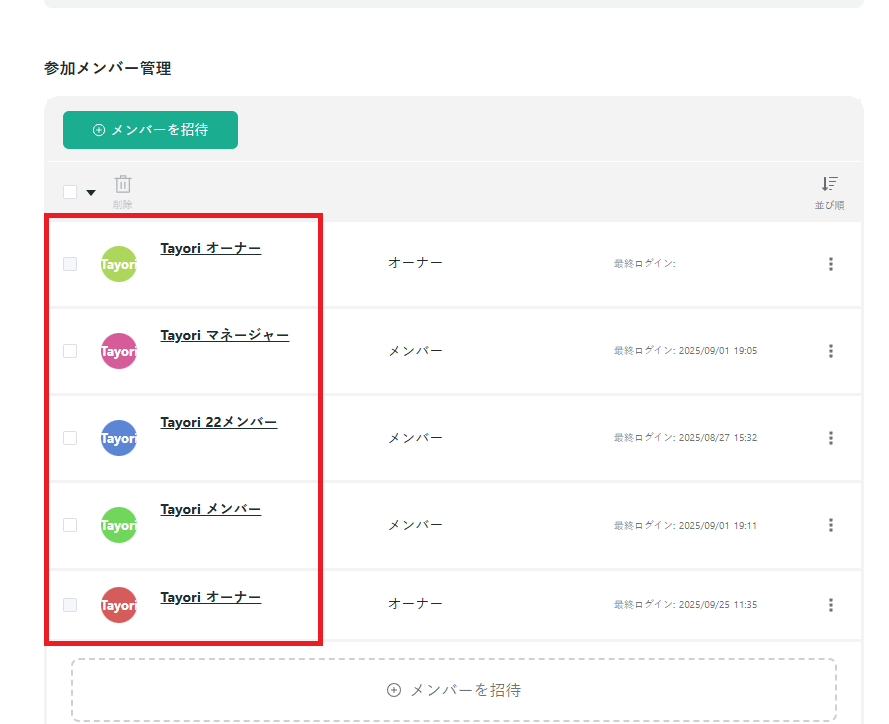
Task: Open kebab menu for top Tayori オーナー row
Action: [x=831, y=263]
